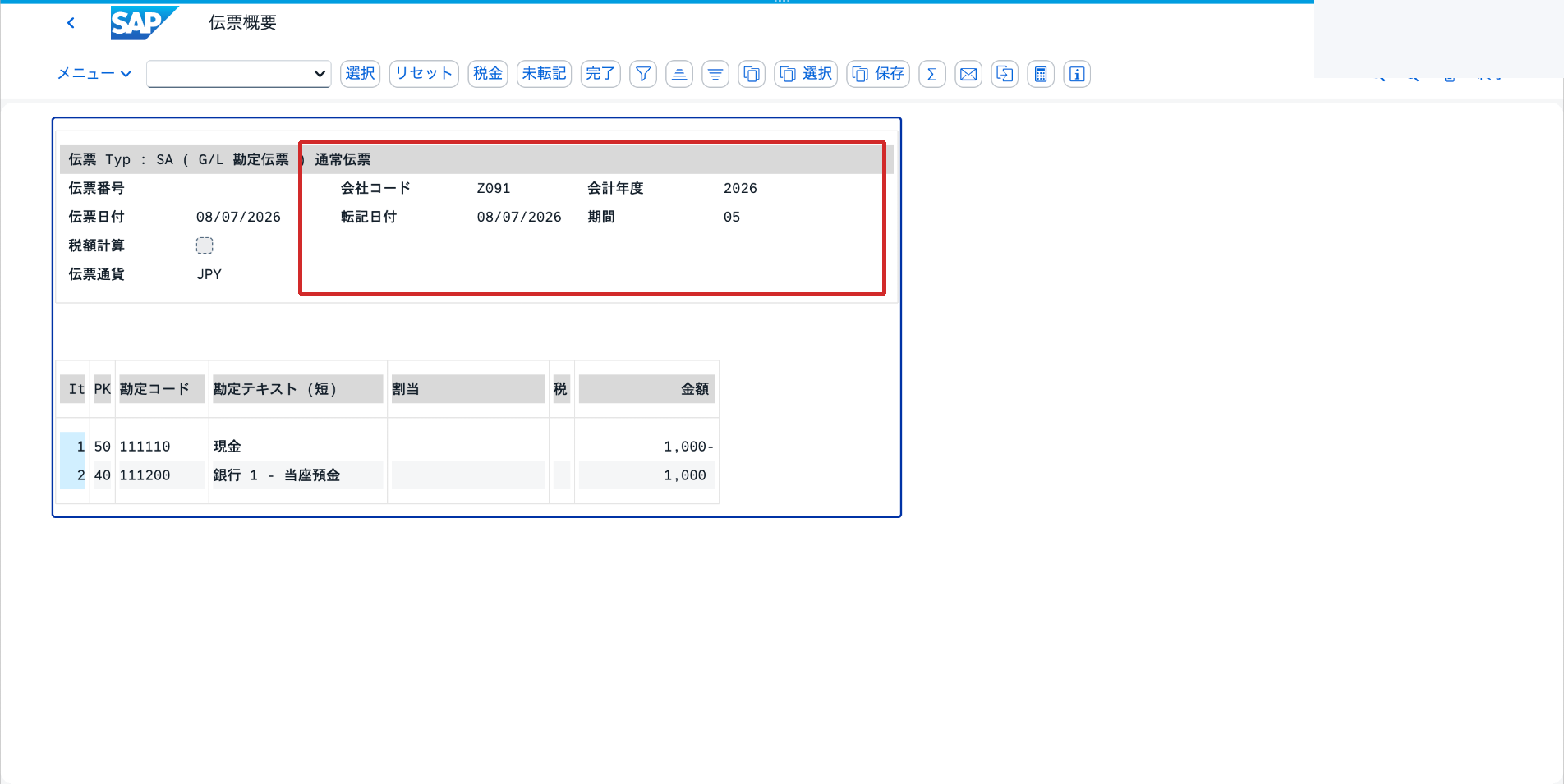
Task: Select the 割当 column header
Action: [468, 389]
